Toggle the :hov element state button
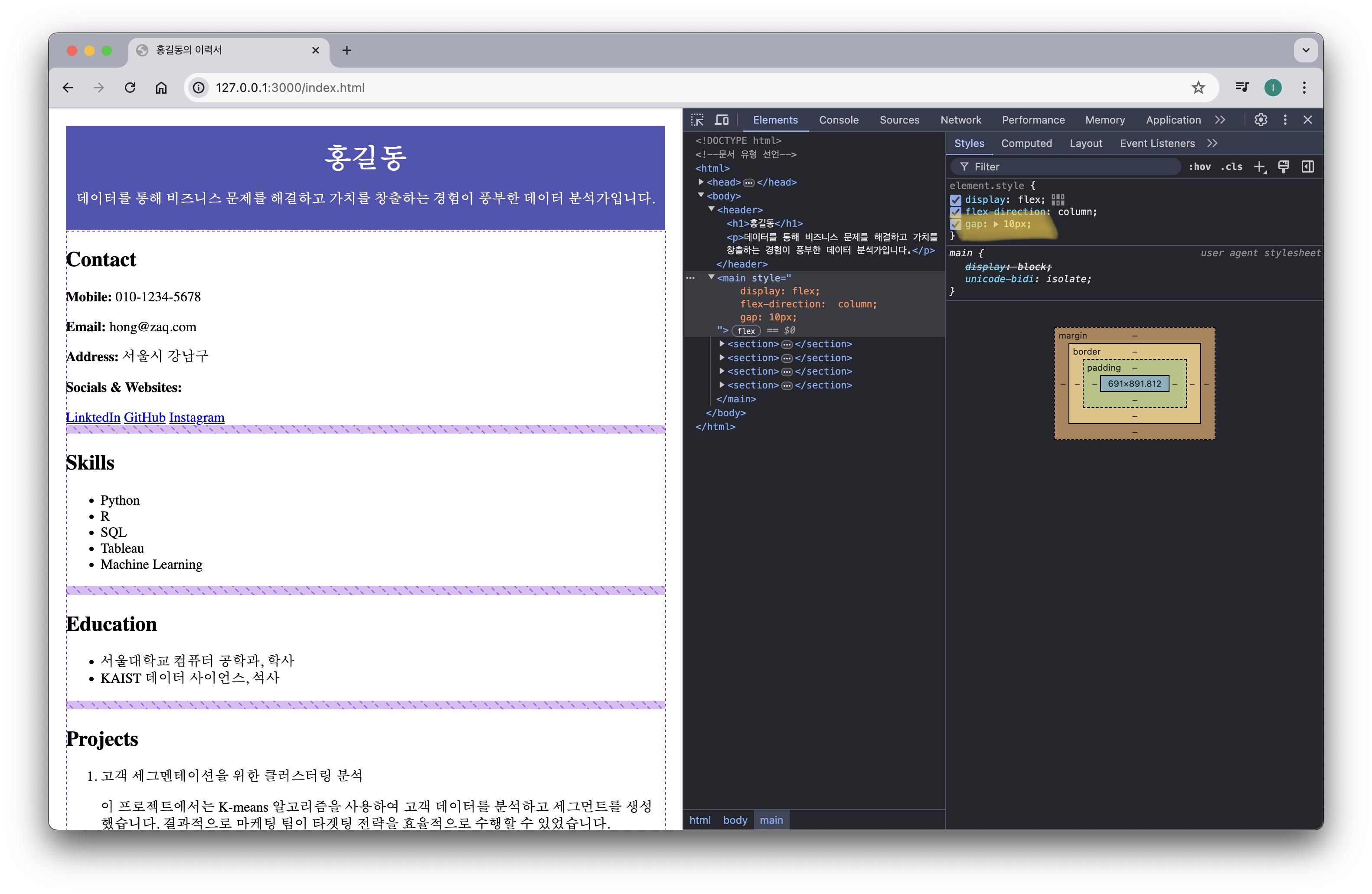This screenshot has width=1372, height=894. tap(1200, 167)
